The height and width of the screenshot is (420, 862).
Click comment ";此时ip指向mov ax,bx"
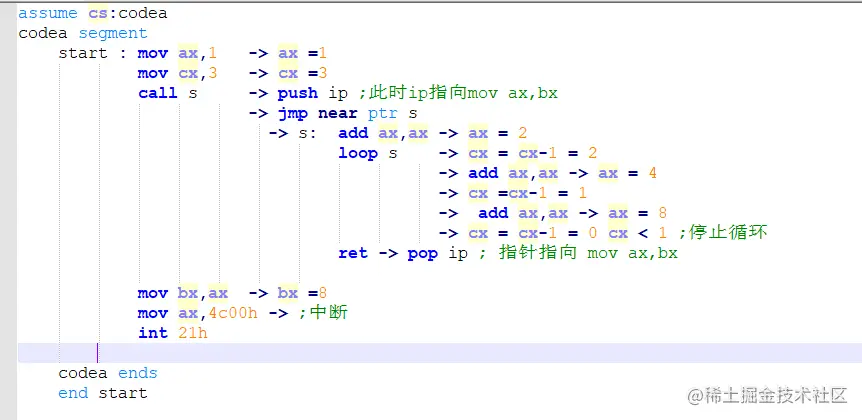458,93
